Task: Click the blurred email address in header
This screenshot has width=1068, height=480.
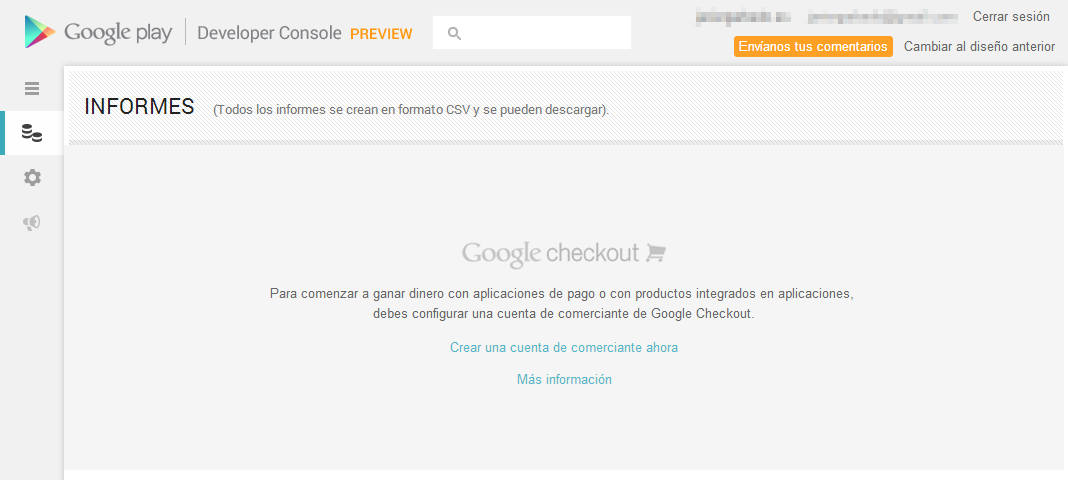Action: pos(880,17)
